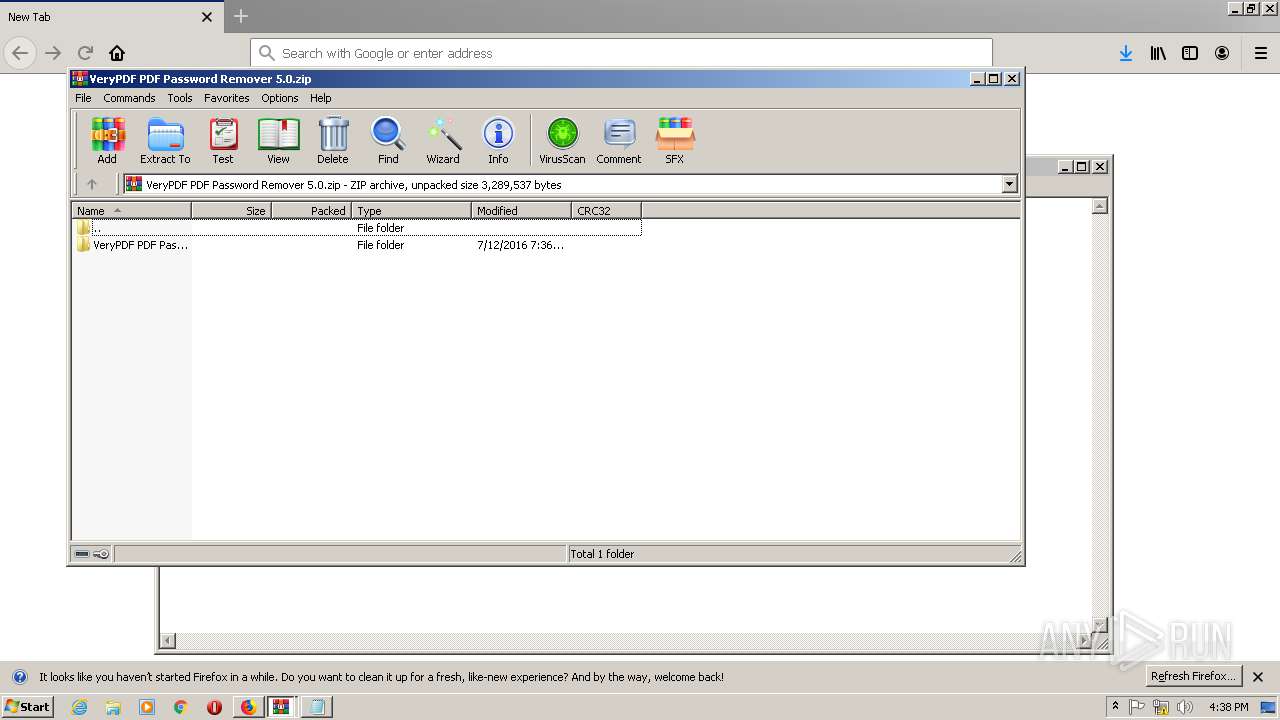
Task: Open the Firefox library icon
Action: tap(1158, 53)
